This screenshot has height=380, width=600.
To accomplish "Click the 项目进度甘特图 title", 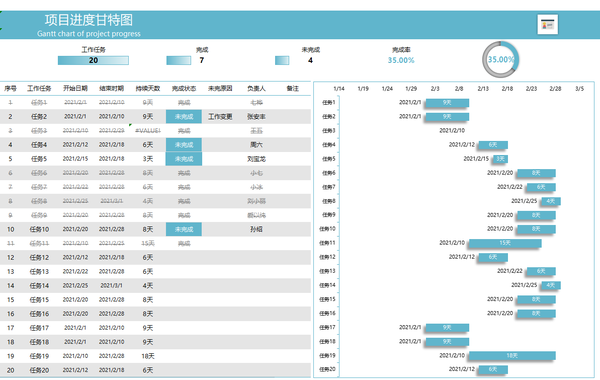I will (x=89, y=20).
